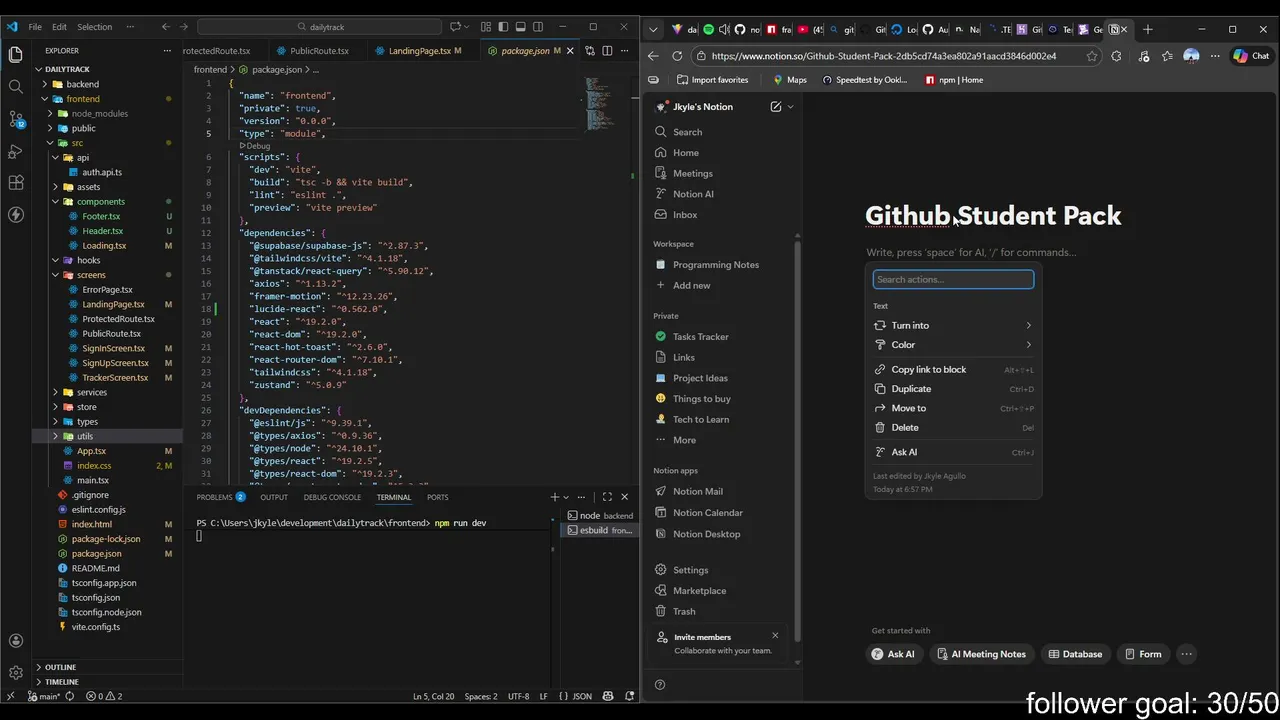Expand Color submenu in Notion menu
Viewport: 1280px width, 720px height.
point(953,345)
